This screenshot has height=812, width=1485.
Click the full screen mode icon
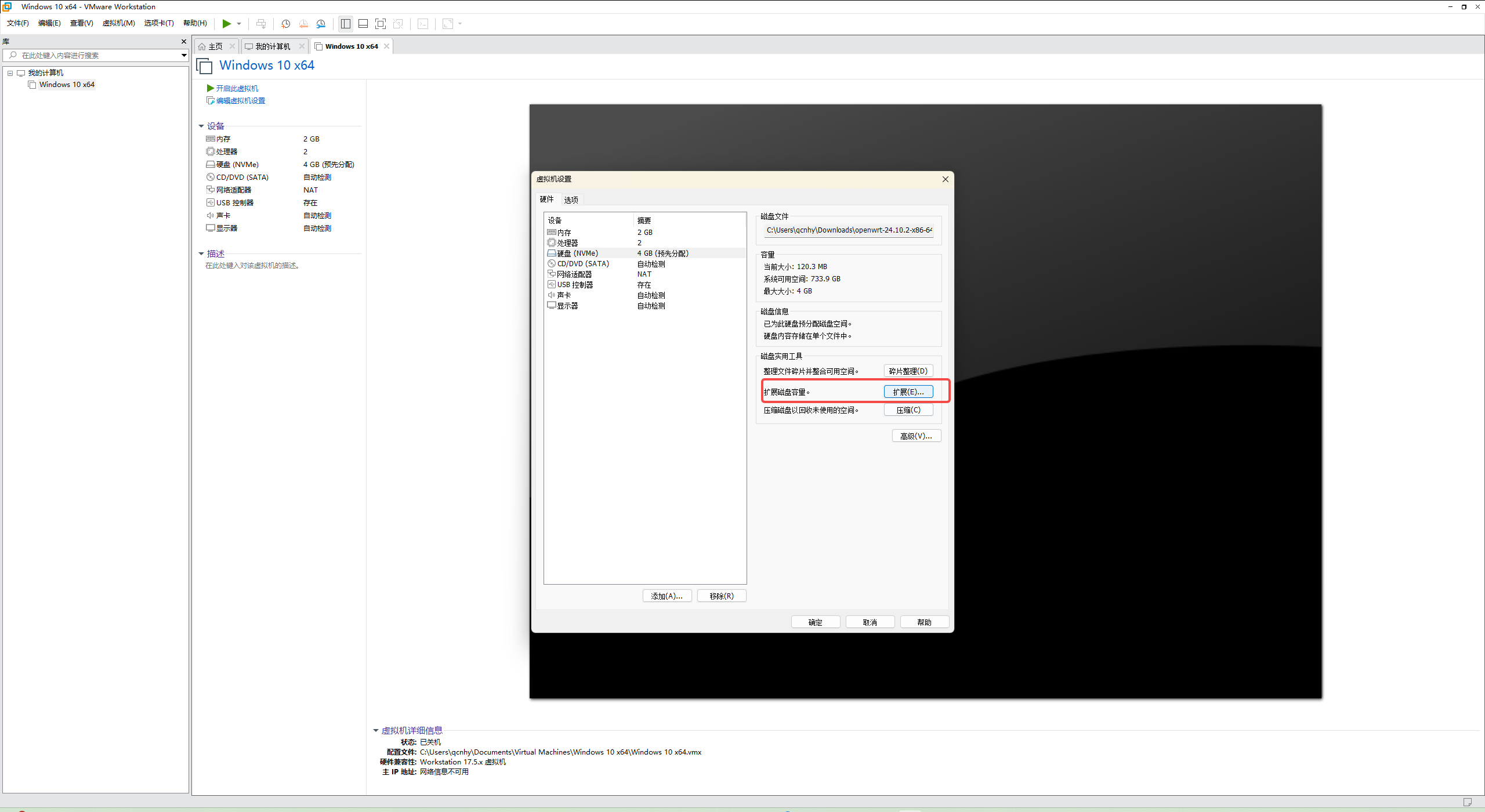381,24
